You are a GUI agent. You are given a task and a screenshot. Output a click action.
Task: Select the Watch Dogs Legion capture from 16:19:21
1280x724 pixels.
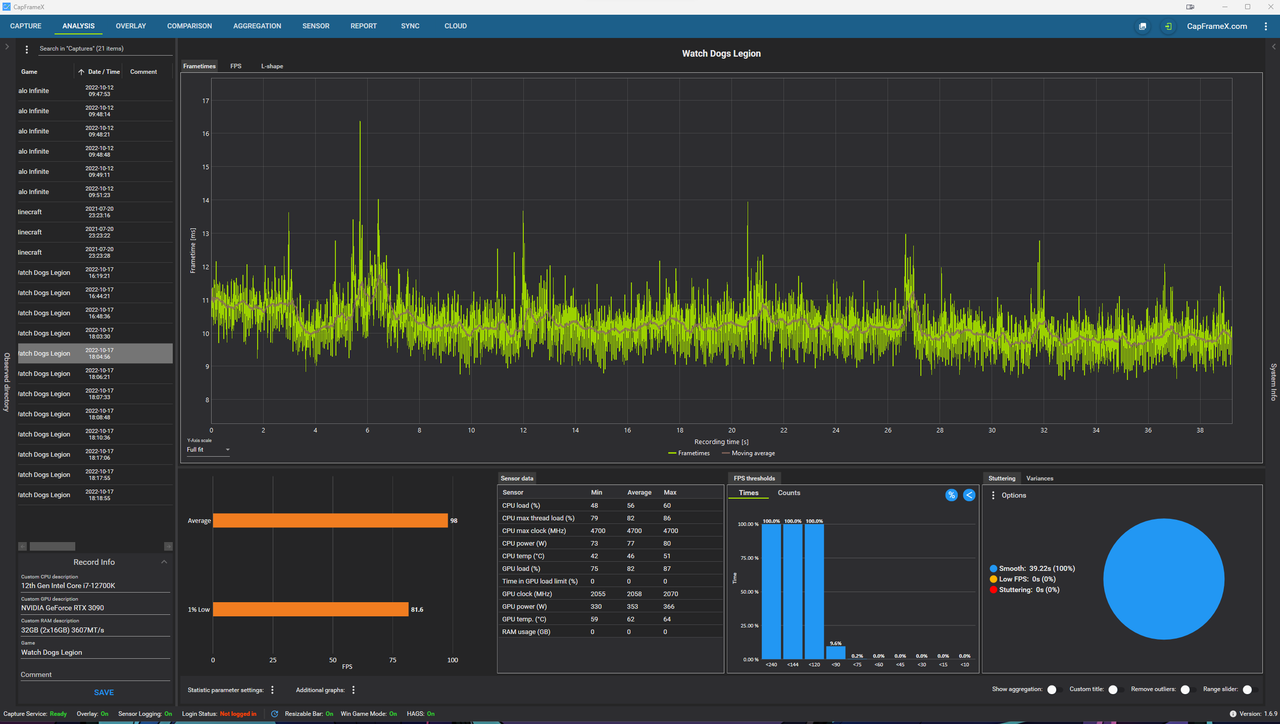click(95, 273)
